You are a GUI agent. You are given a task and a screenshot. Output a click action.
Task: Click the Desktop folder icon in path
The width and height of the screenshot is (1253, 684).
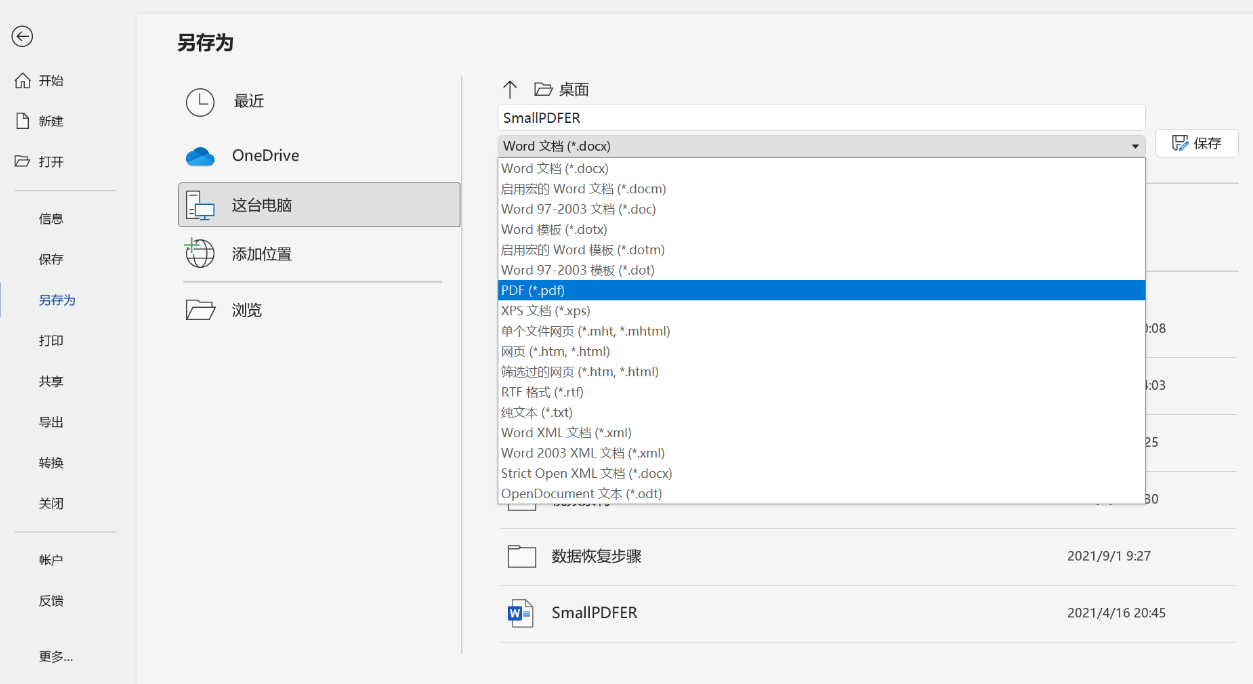[544, 89]
